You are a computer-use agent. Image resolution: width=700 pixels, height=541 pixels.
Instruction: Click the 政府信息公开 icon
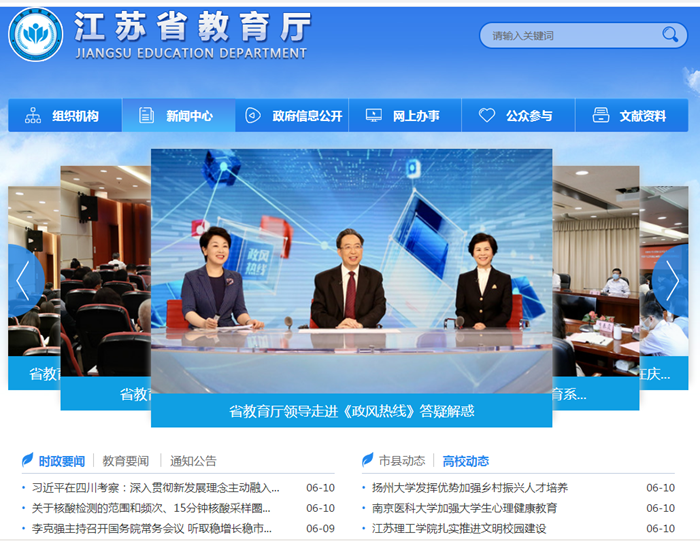coord(253,116)
